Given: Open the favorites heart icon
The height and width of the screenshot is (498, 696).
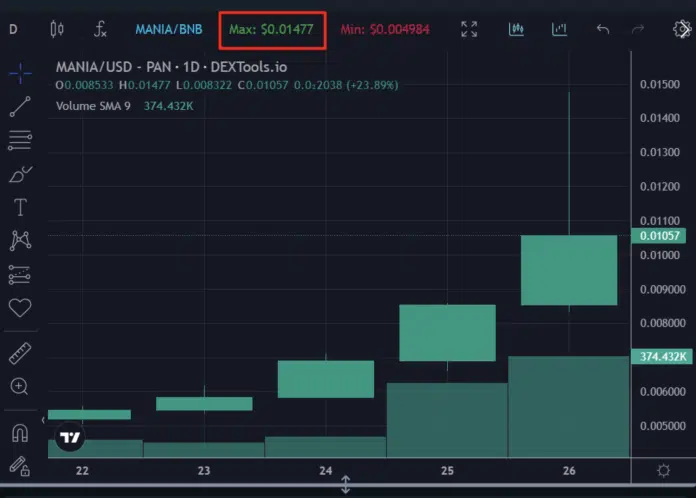Looking at the screenshot, I should coord(20,307).
